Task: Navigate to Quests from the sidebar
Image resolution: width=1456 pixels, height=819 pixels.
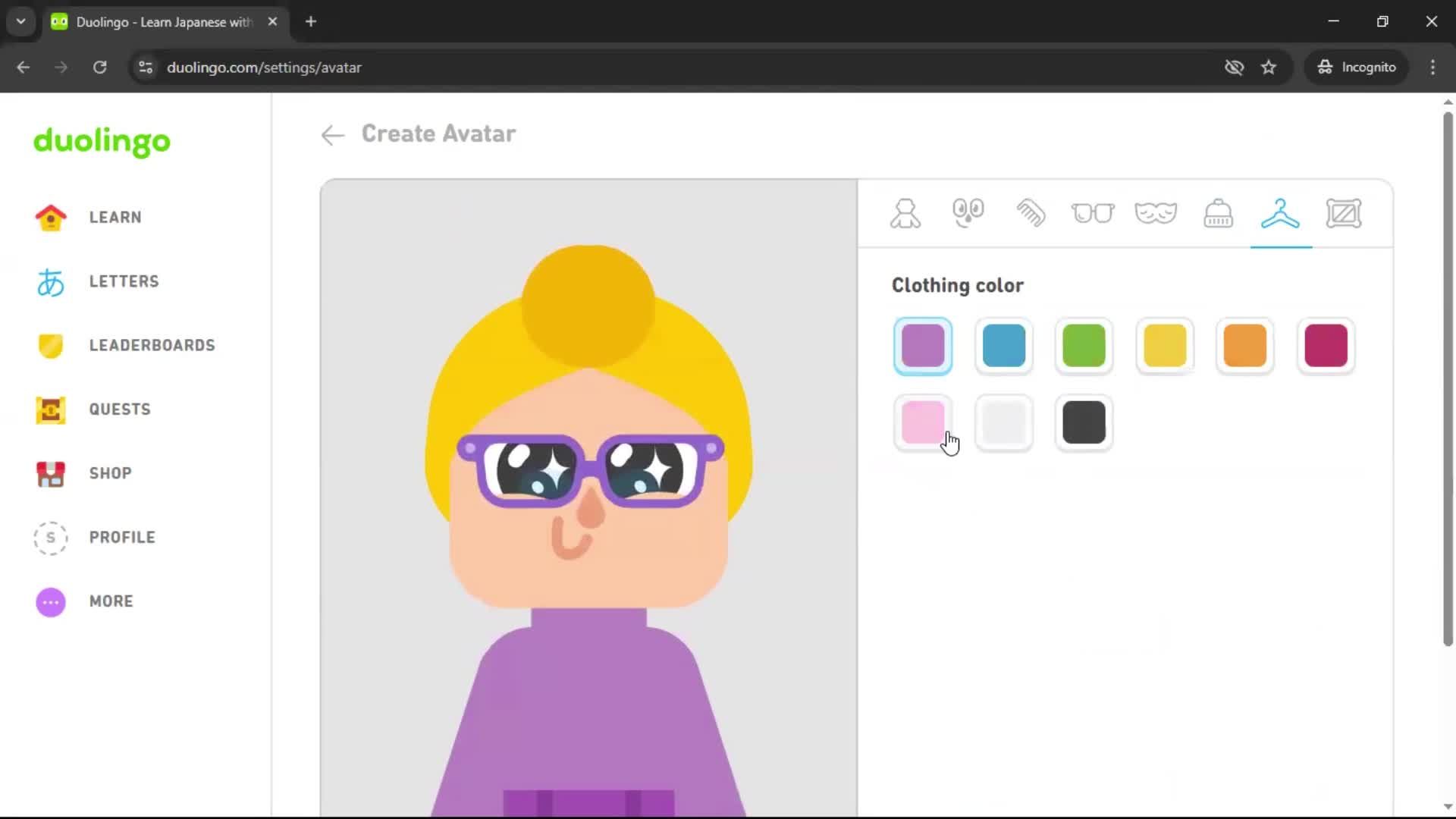Action: [118, 409]
